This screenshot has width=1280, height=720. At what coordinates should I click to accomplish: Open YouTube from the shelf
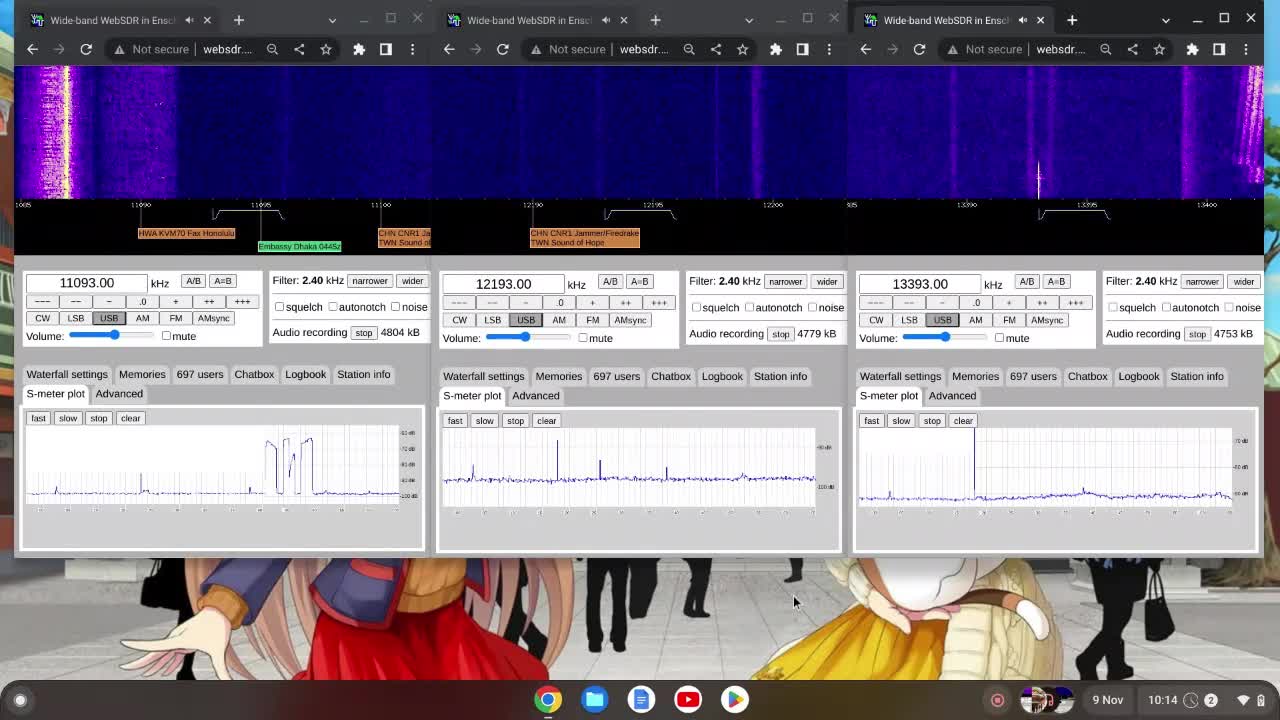click(x=688, y=699)
